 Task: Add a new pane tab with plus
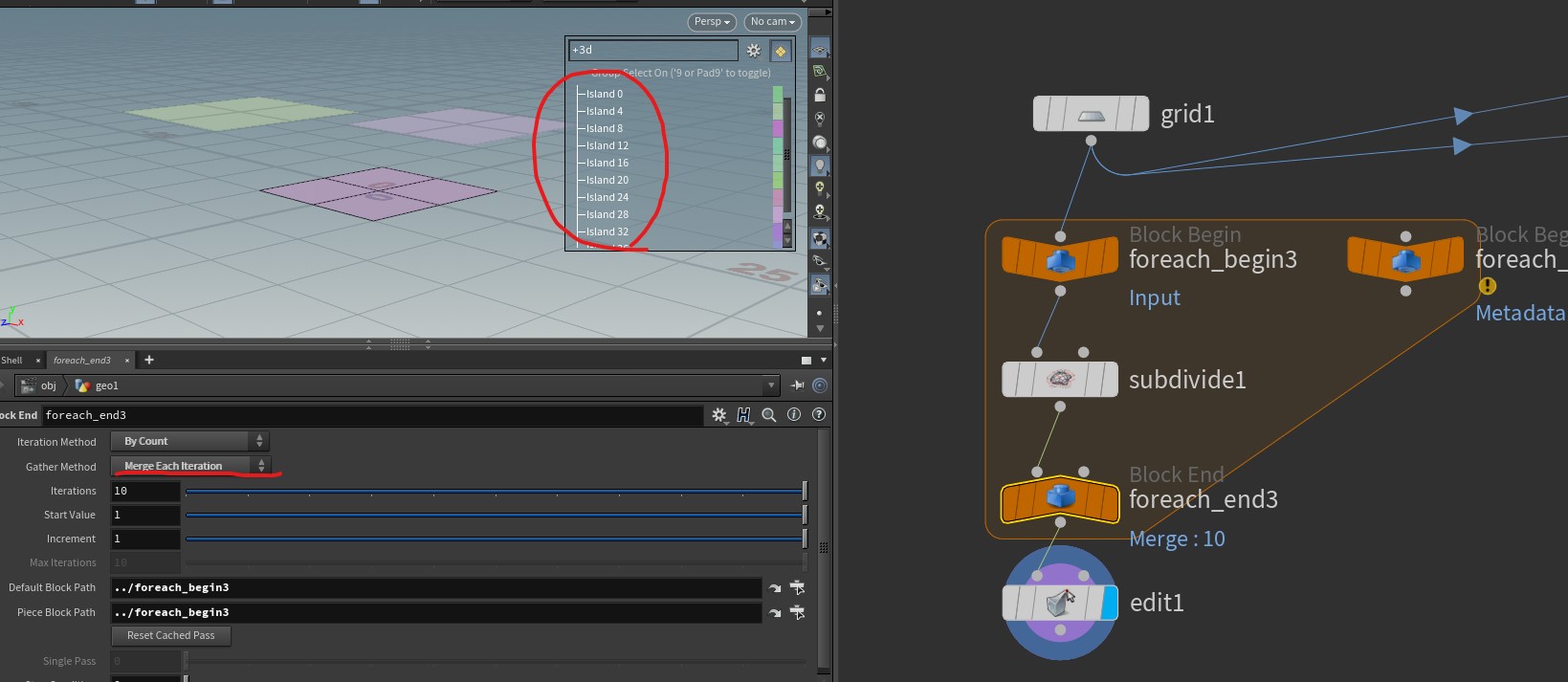point(149,360)
